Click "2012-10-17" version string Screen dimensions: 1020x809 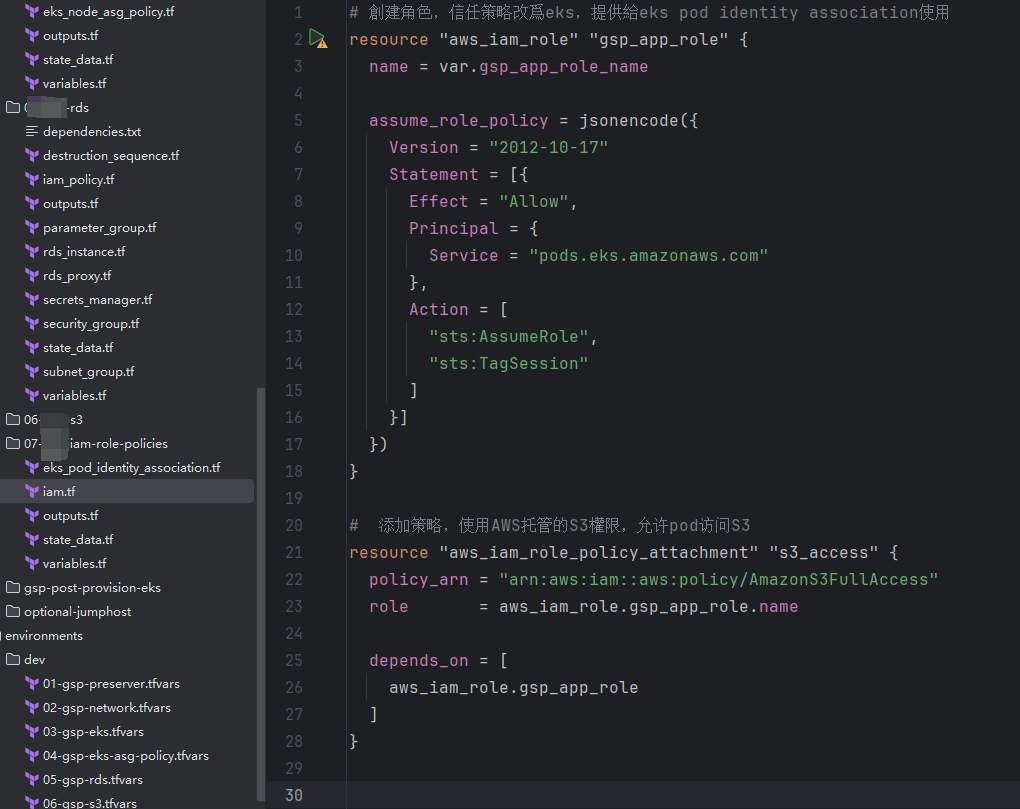548,148
